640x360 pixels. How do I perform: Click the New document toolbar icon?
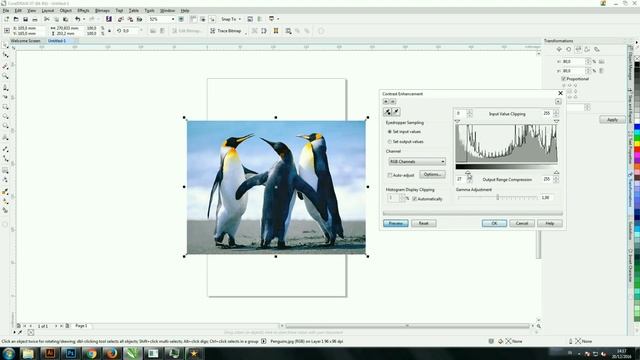[7, 19]
